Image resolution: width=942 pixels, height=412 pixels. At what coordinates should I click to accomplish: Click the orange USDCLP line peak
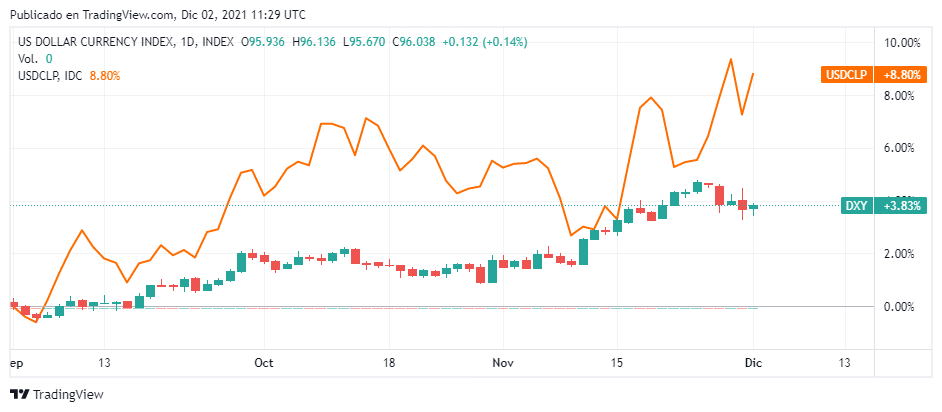pos(731,59)
